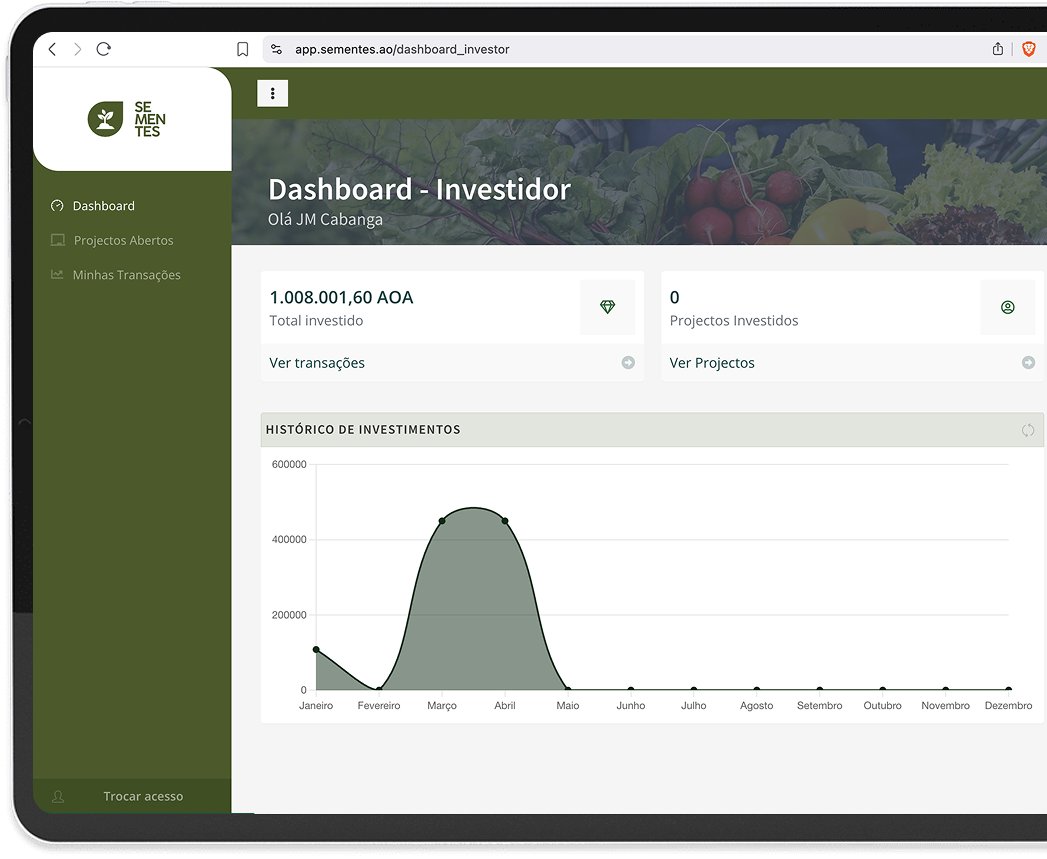Viewport: 1047px width, 859px height.
Task: Click the user icon on Projectos Investidos card
Action: pos(1007,307)
